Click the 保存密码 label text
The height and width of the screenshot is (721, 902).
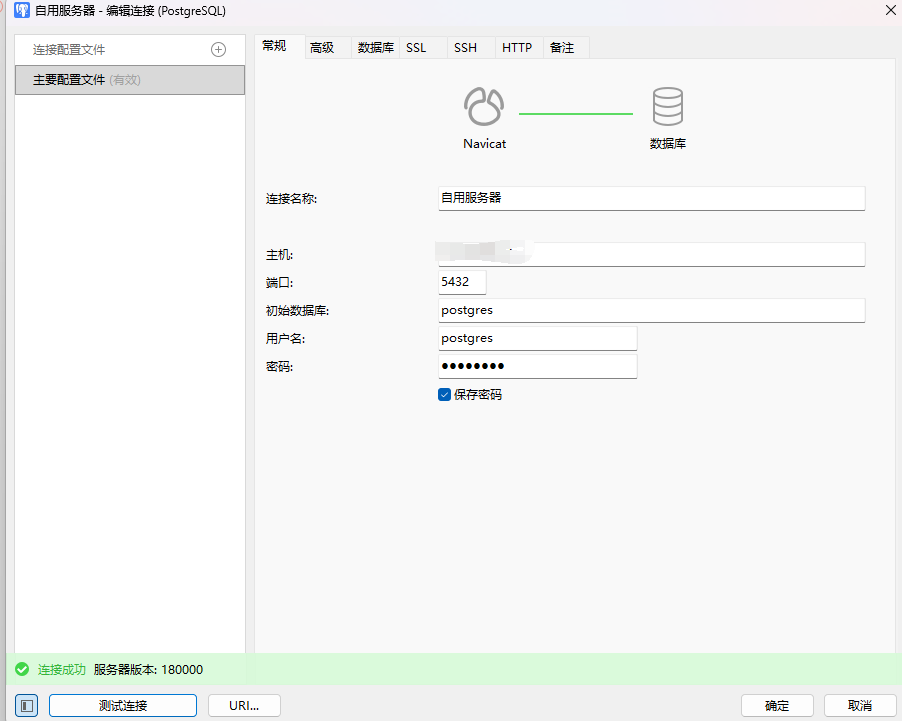(x=478, y=395)
